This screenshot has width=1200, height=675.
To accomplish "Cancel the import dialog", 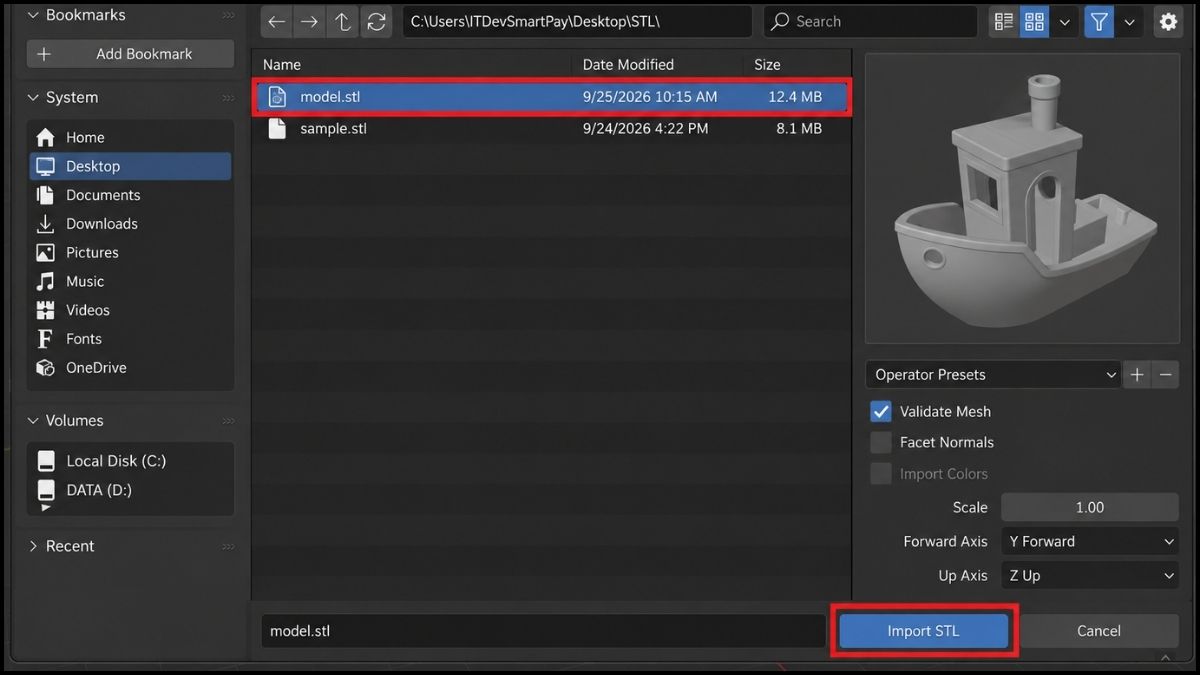I will coord(1098,631).
